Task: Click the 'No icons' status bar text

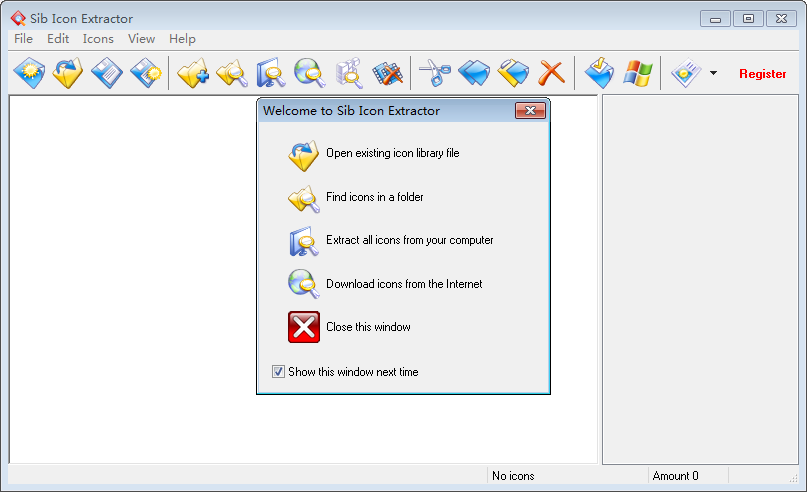Action: coord(513,476)
